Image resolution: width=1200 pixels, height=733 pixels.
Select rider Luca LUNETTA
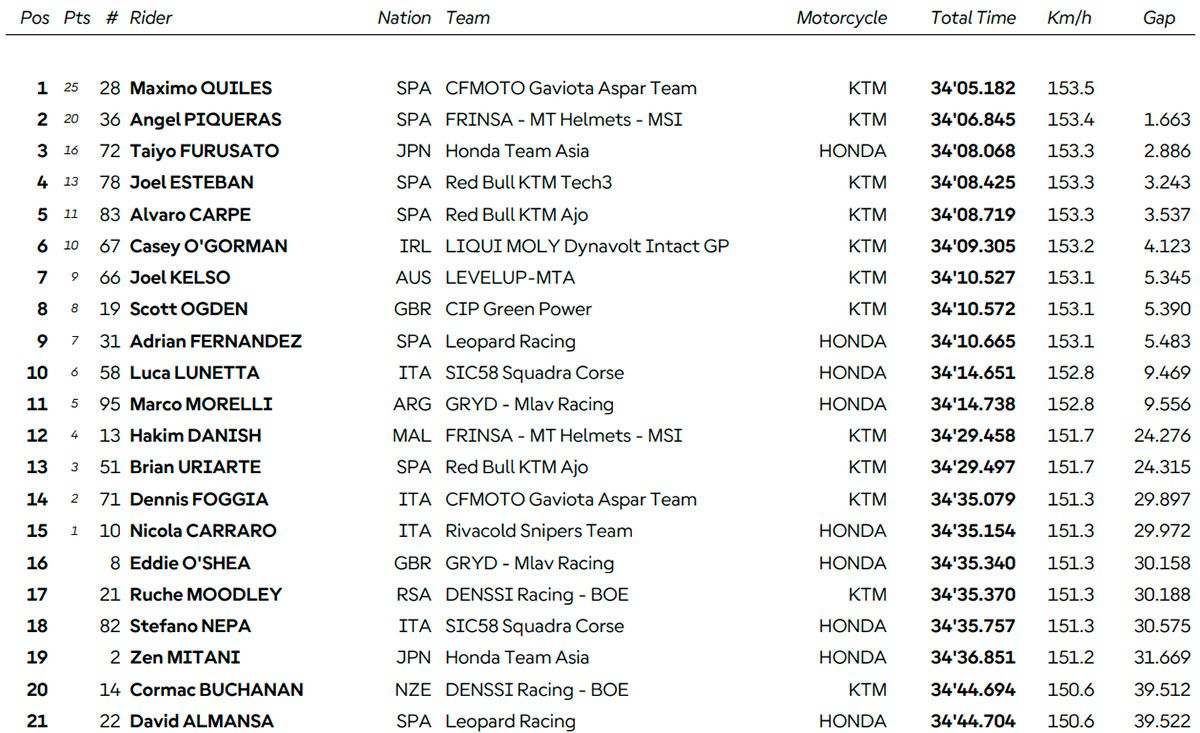(194, 373)
